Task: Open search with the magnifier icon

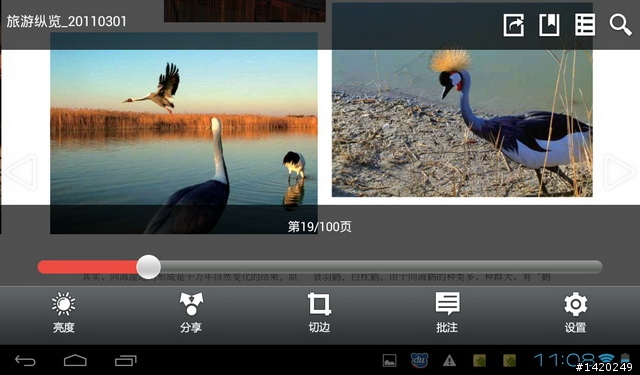Action: 620,25
